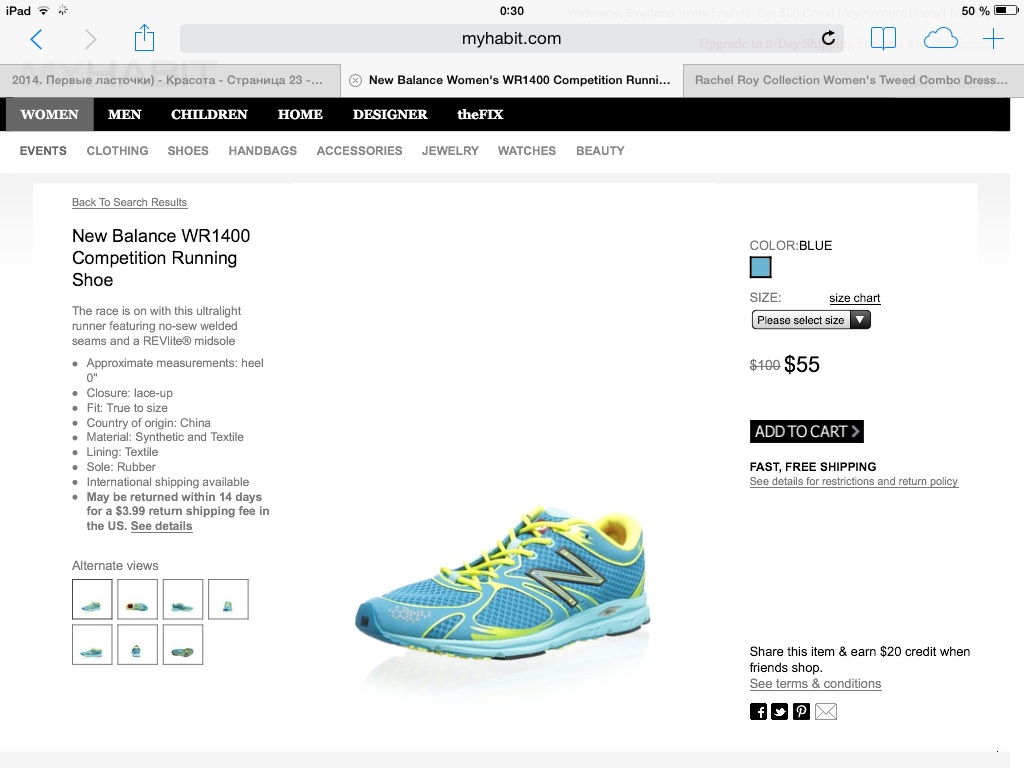Pin item with Pinterest icon

tap(801, 711)
